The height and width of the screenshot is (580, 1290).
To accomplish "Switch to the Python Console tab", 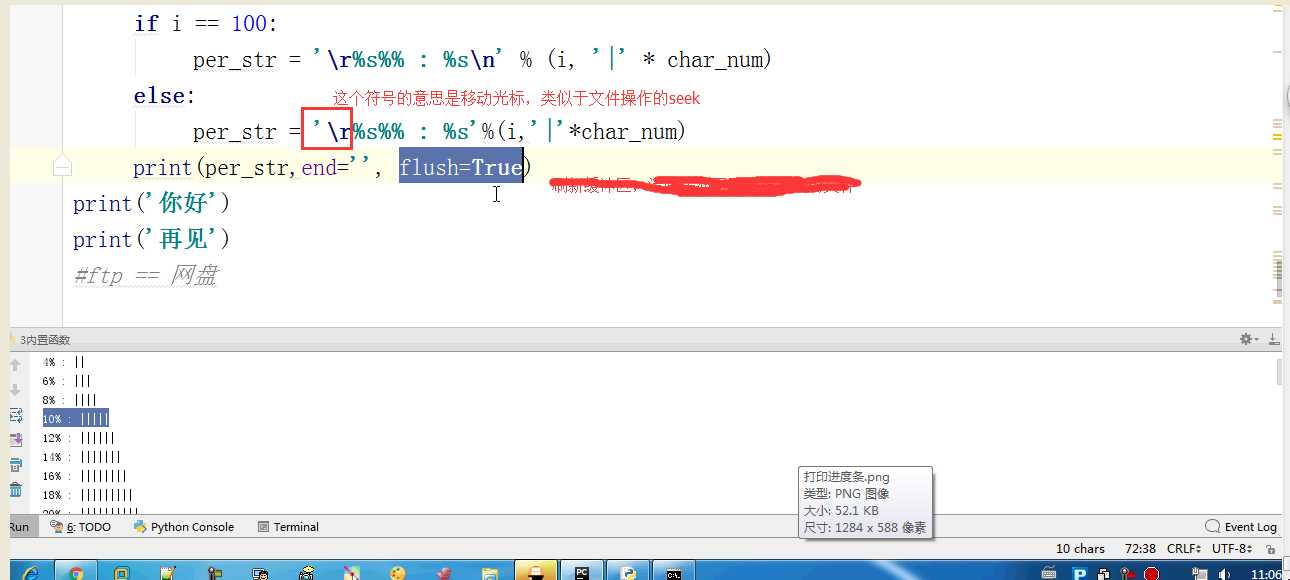I will (x=184, y=527).
